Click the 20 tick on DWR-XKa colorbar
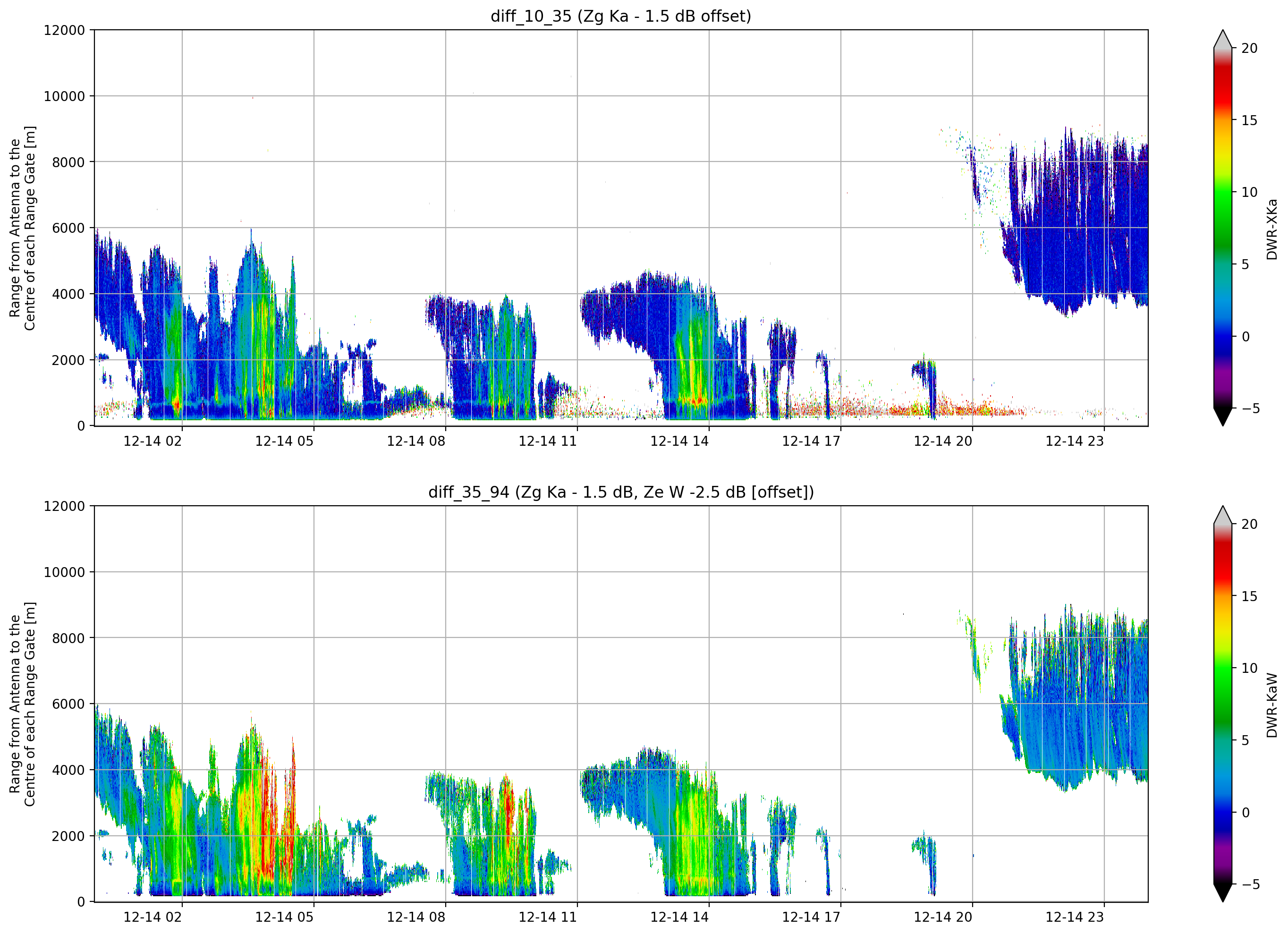This screenshot has height=934, width=1288. click(1249, 49)
